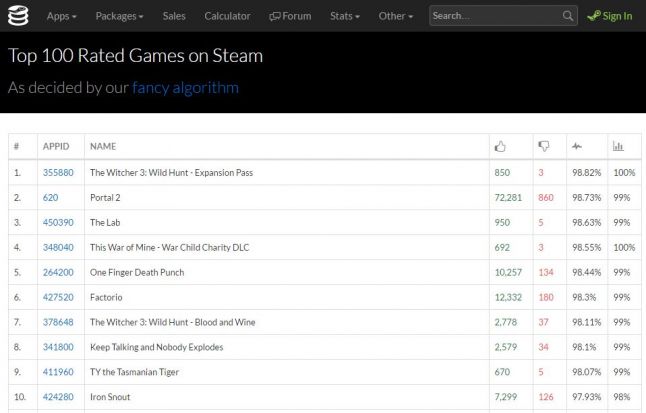Click One Finger Death Punch's 134 negatives
Image resolution: width=646 pixels, height=413 pixels.
click(x=546, y=272)
